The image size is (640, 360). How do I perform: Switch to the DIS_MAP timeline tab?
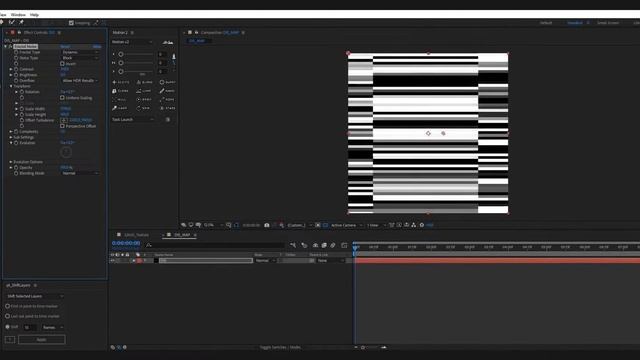182,235
